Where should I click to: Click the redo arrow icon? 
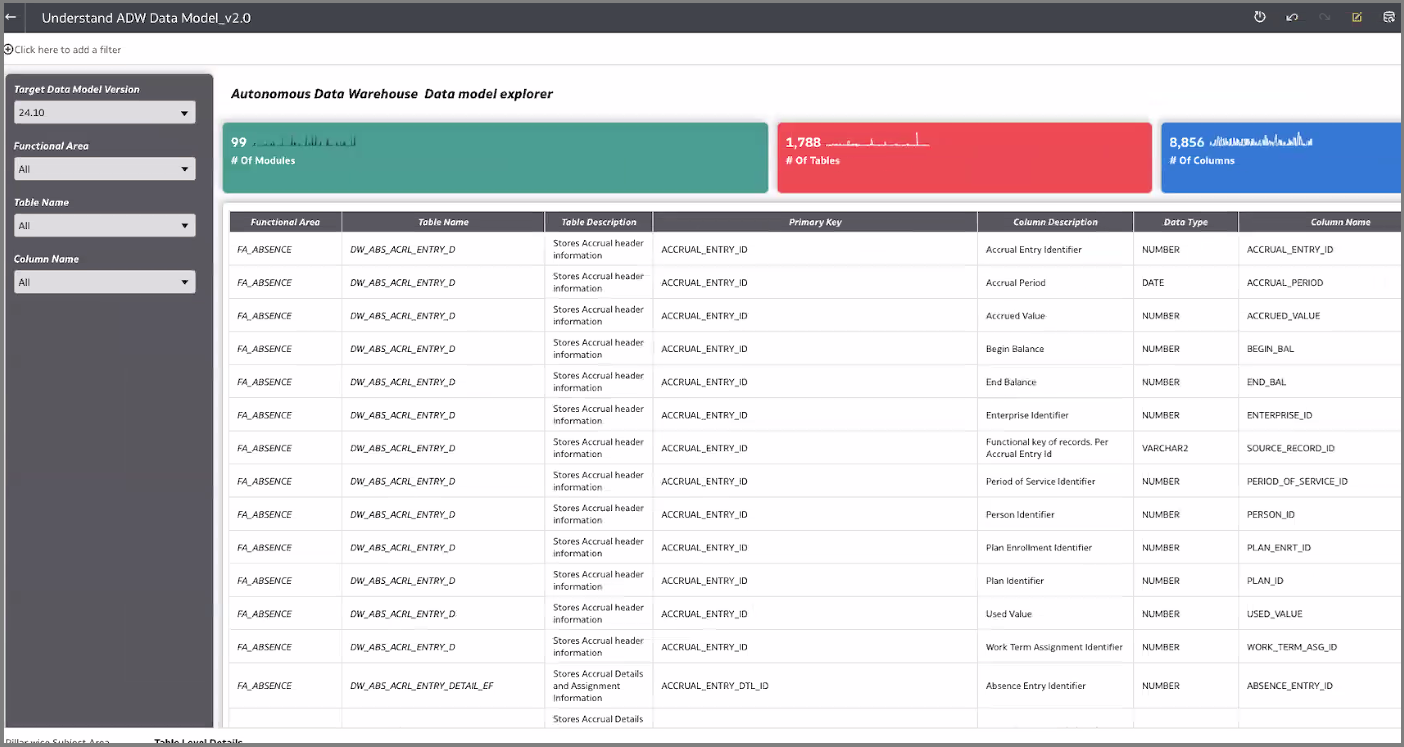[1325, 17]
